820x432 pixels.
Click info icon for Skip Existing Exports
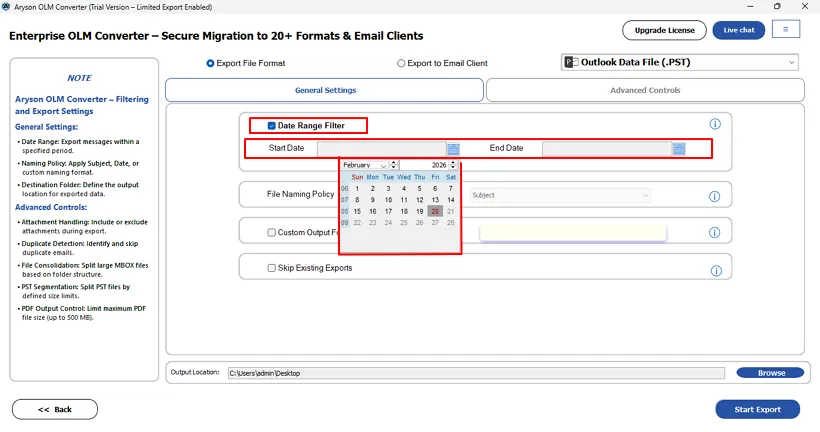pos(715,271)
